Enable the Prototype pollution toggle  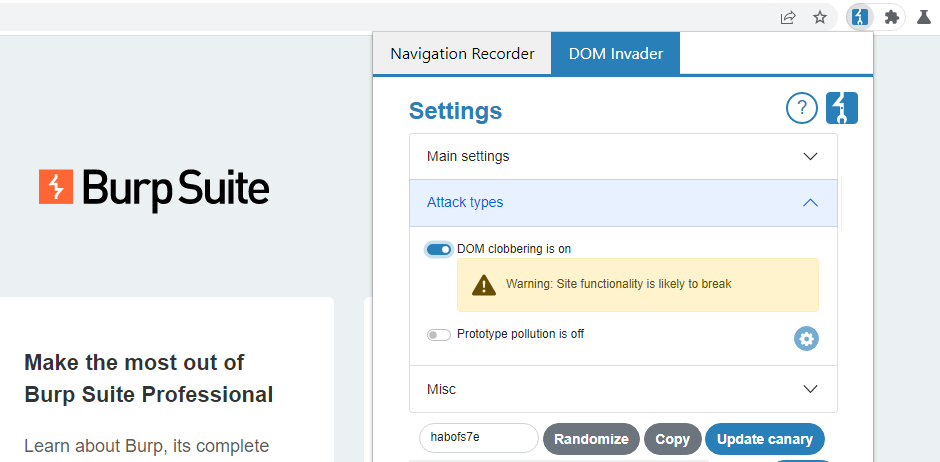(x=438, y=335)
